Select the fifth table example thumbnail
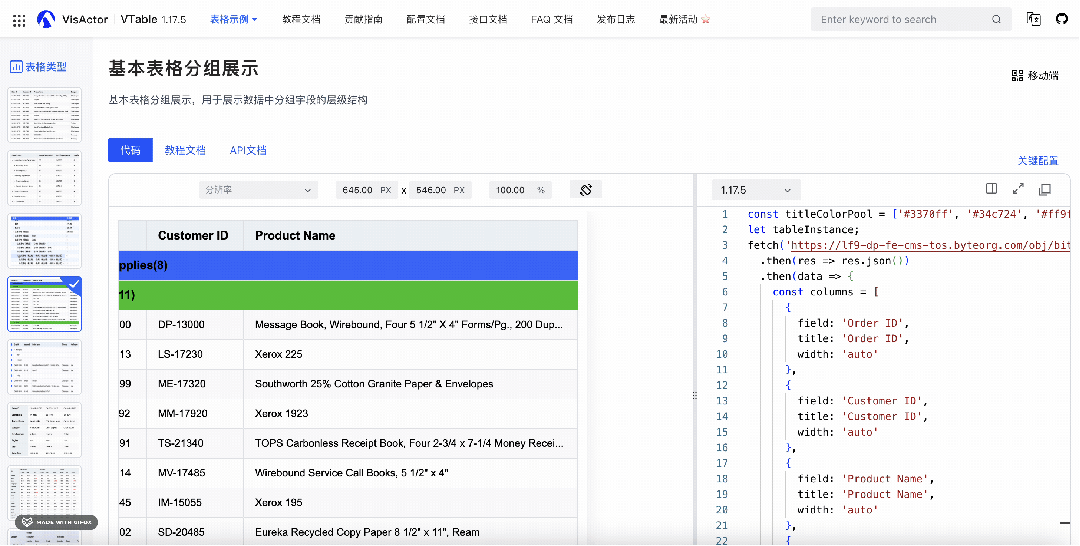Screen dimensions: 1080x546 [x=45, y=367]
